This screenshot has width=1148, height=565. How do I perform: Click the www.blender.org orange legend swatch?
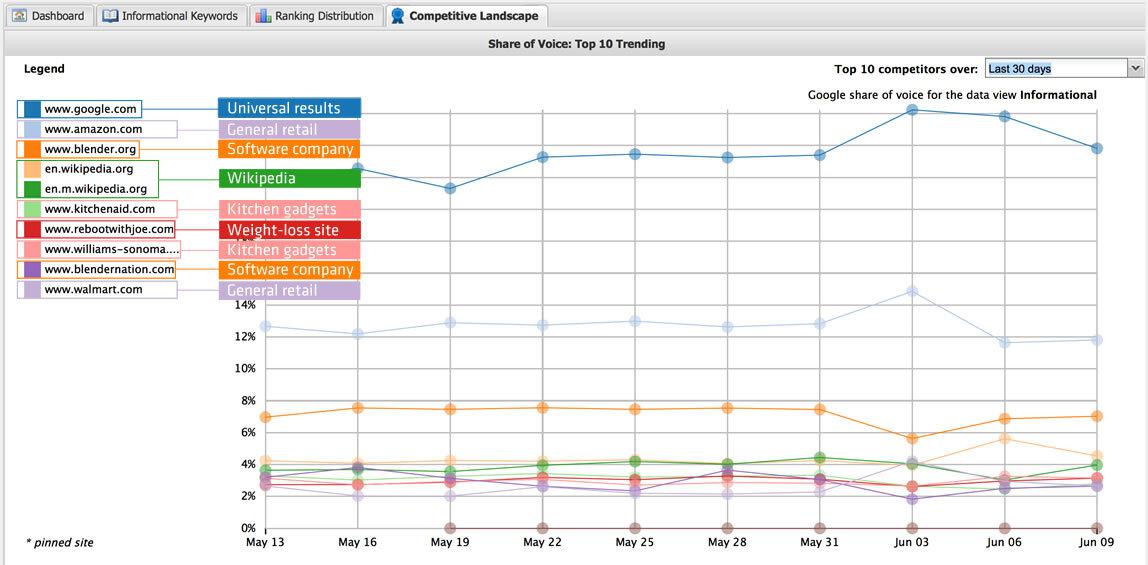[x=31, y=149]
